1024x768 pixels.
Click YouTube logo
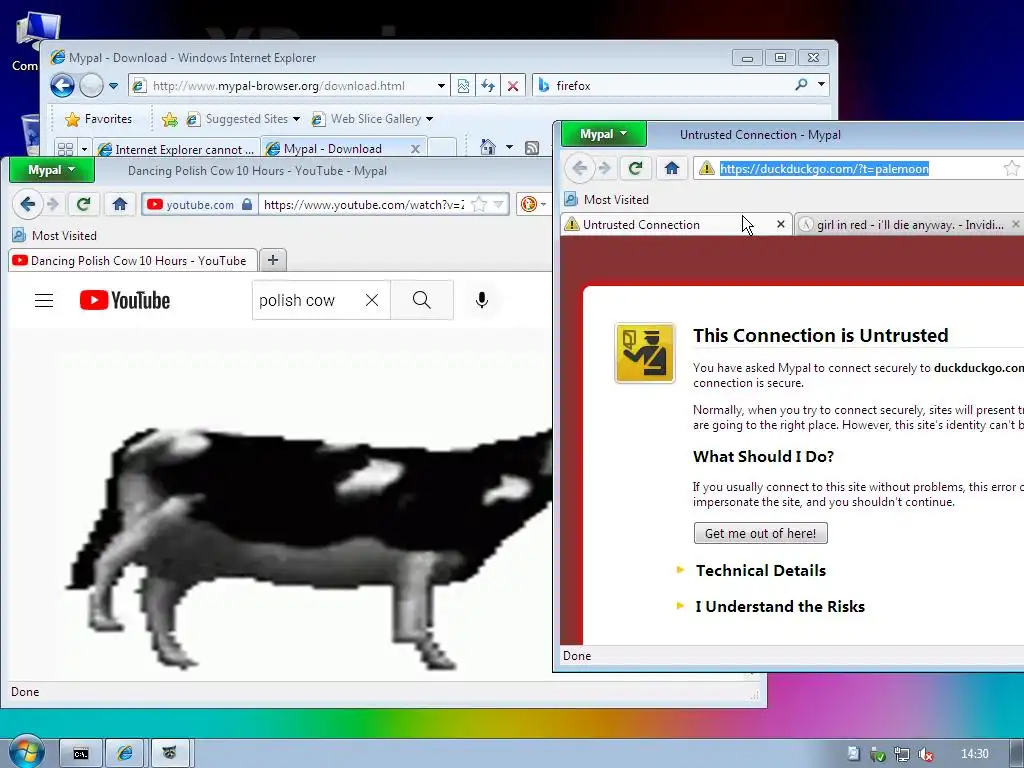point(125,300)
